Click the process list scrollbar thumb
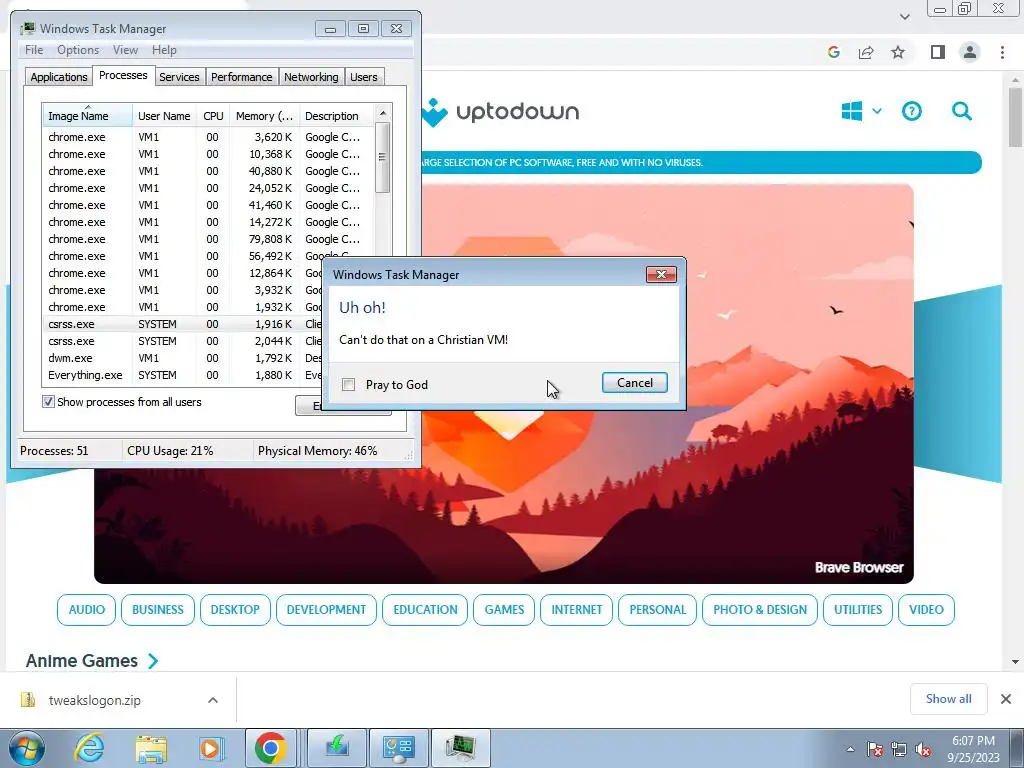Viewport: 1024px width, 768px height. pyautogui.click(x=383, y=157)
